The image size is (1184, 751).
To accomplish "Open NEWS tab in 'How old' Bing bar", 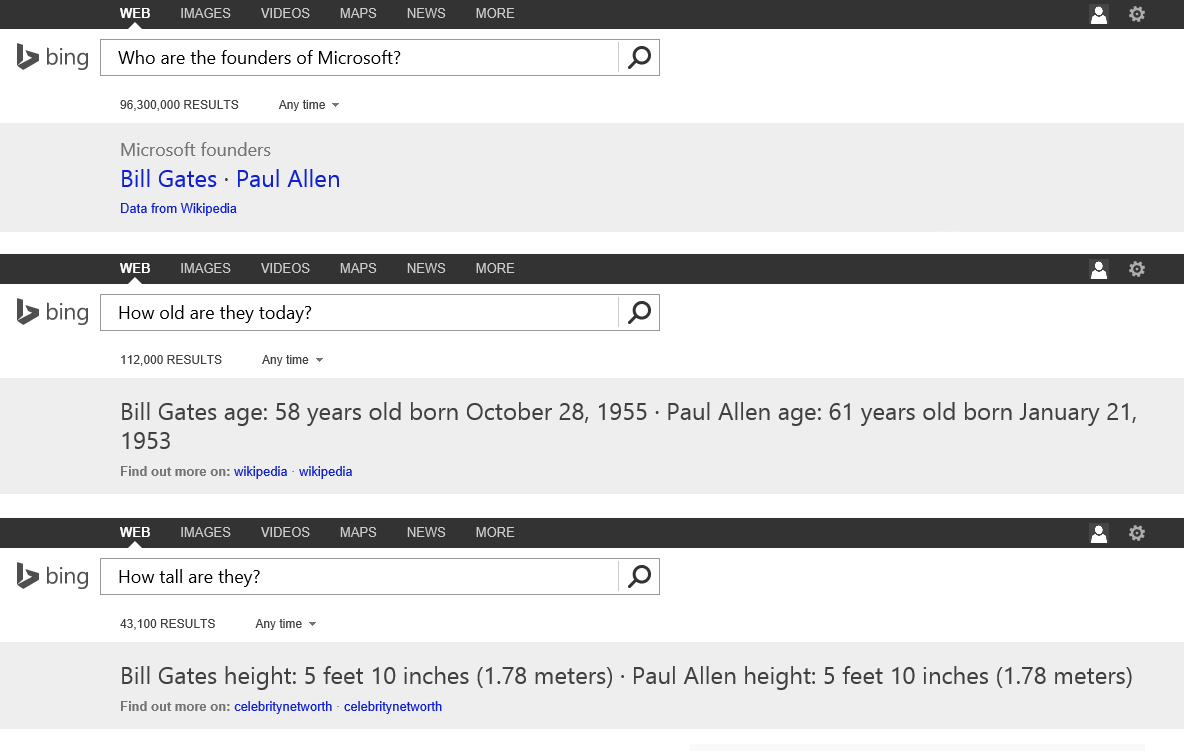I will (426, 269).
